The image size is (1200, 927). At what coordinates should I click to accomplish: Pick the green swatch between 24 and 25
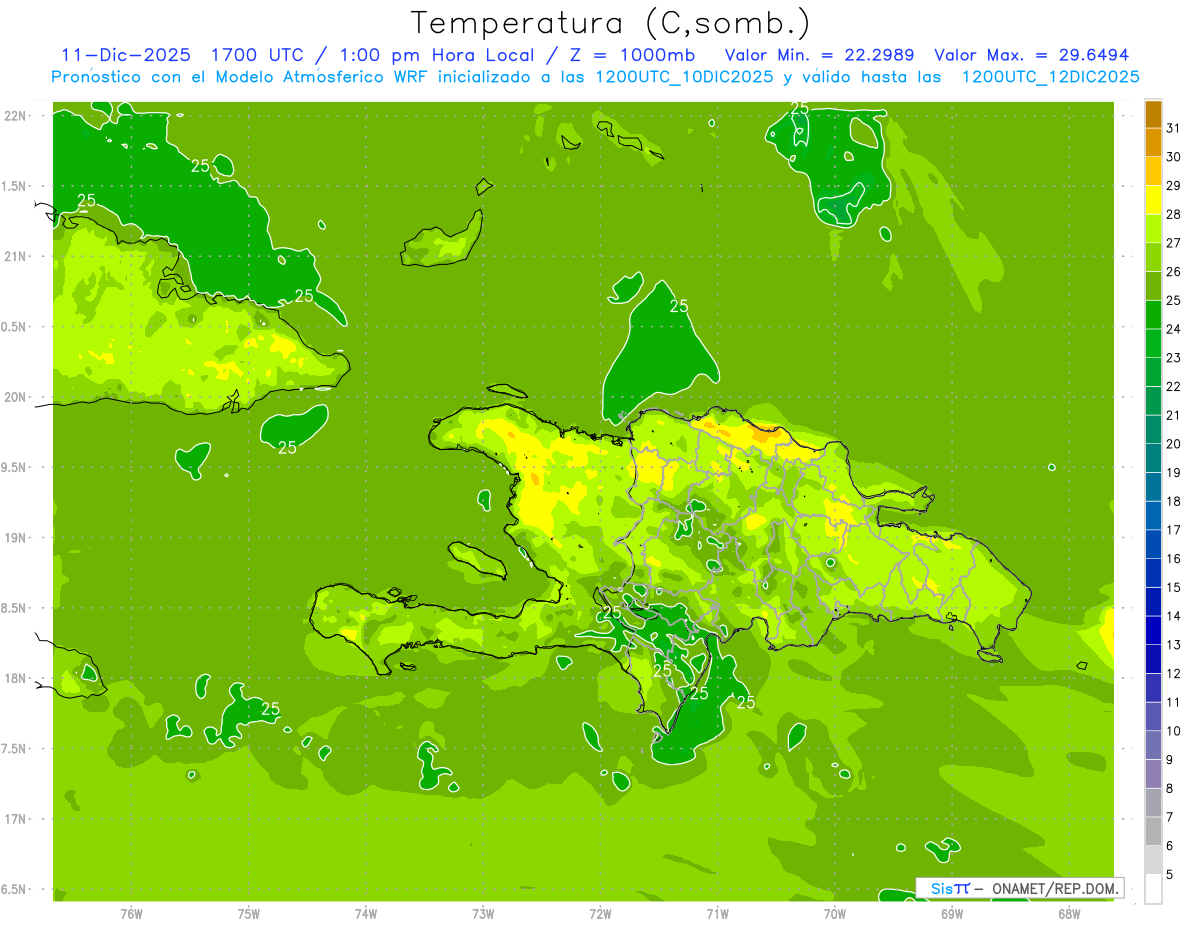(x=1153, y=315)
